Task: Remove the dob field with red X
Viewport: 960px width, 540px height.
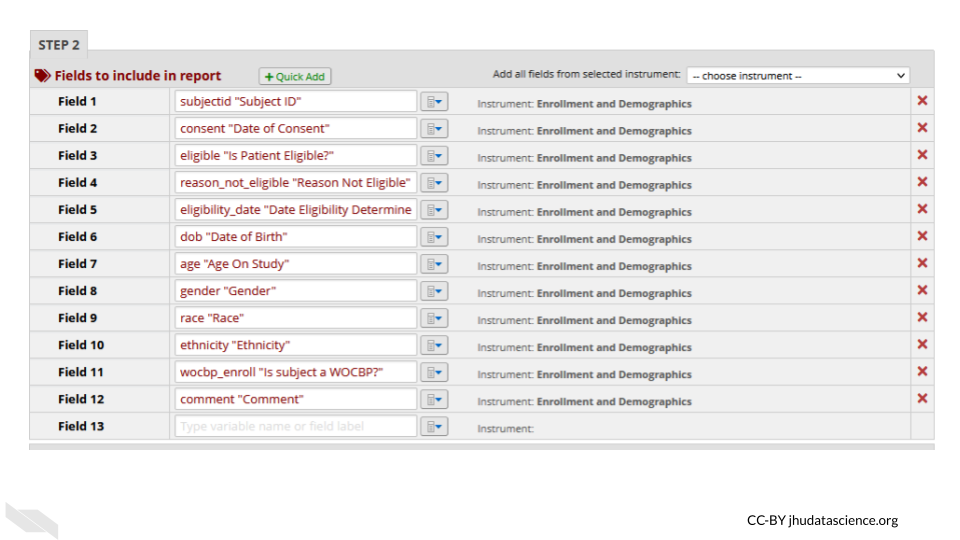Action: (922, 236)
